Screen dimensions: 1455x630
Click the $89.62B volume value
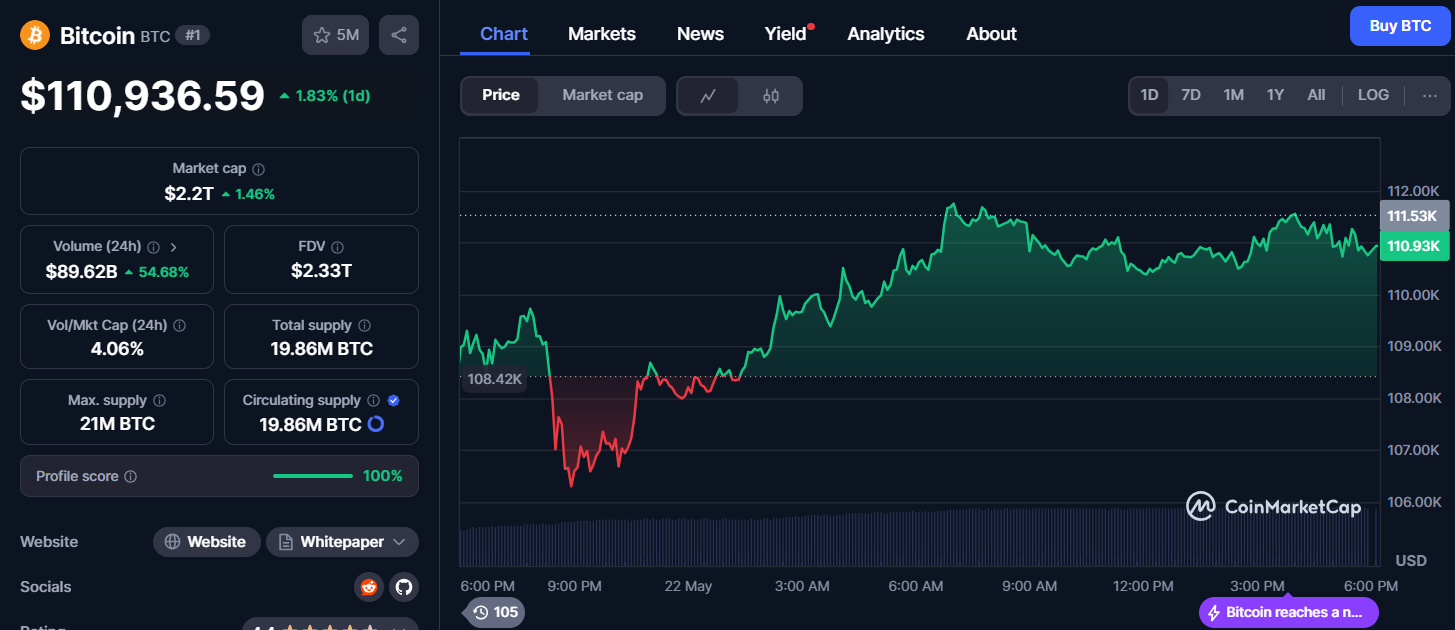(82, 271)
